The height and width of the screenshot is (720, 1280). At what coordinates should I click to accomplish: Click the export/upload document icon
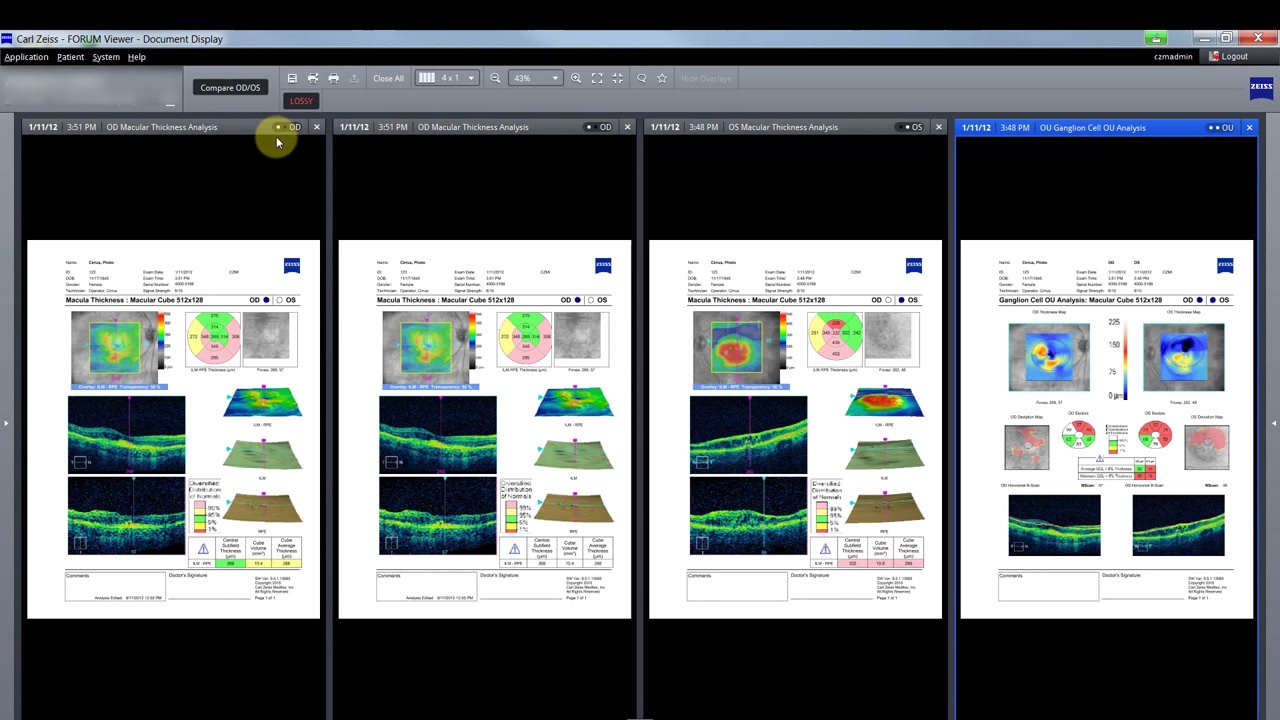point(354,78)
